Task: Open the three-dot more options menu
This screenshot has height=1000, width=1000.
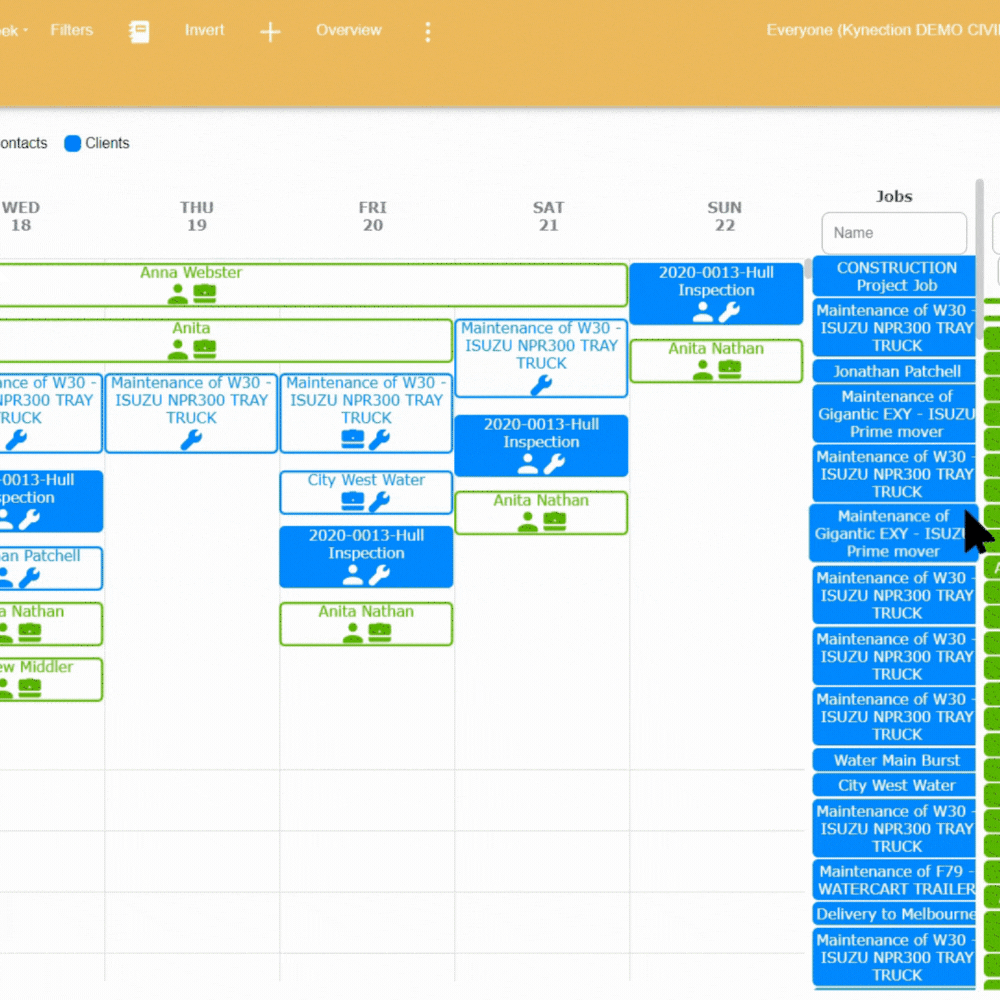Action: click(427, 31)
